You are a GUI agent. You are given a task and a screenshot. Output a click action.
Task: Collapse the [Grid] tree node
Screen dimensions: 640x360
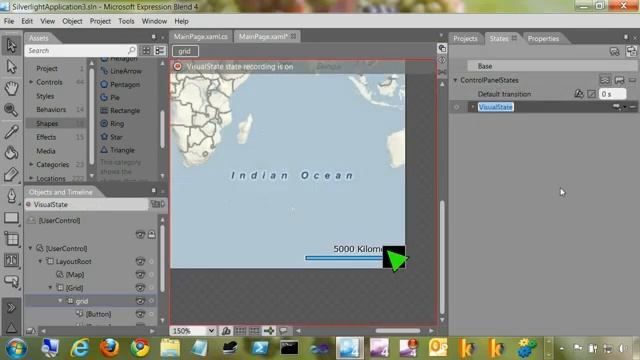(50, 288)
